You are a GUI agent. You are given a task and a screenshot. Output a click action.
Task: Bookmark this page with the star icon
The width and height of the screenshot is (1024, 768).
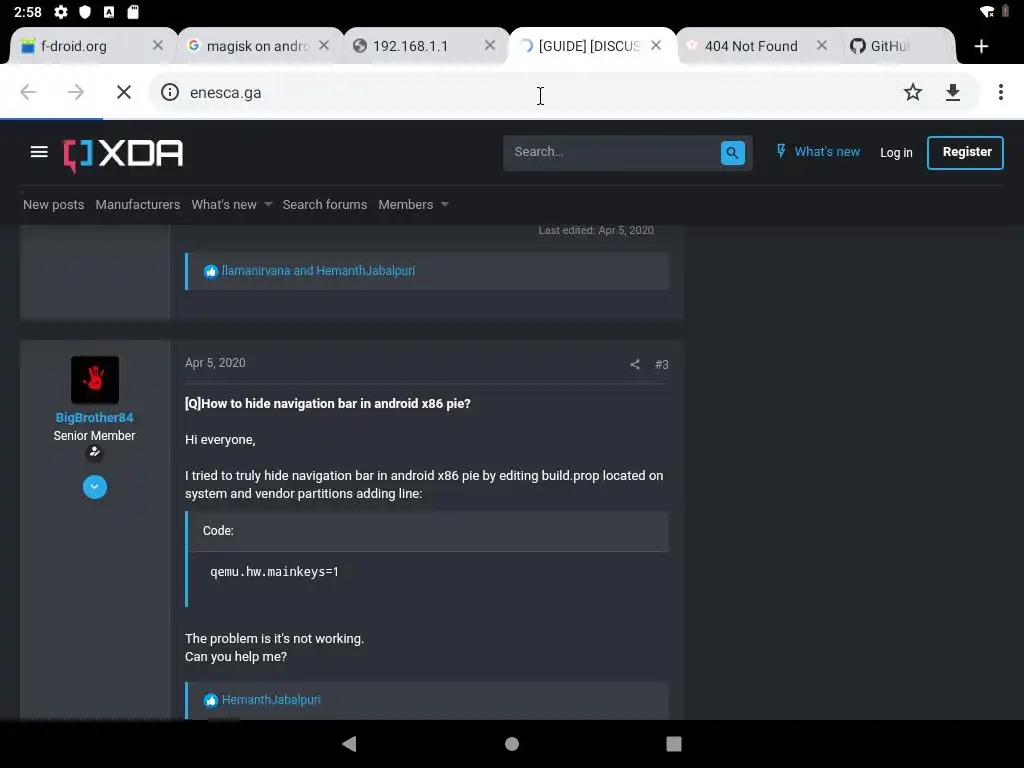tap(912, 93)
